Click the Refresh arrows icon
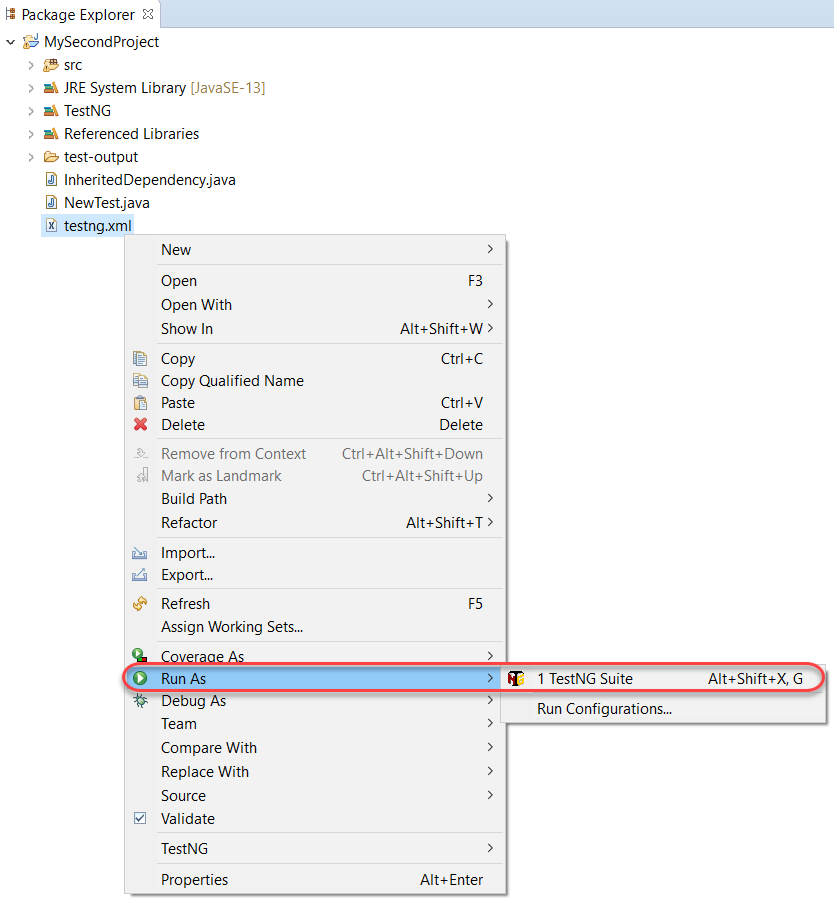Viewport: 834px width, 898px height. tap(140, 604)
